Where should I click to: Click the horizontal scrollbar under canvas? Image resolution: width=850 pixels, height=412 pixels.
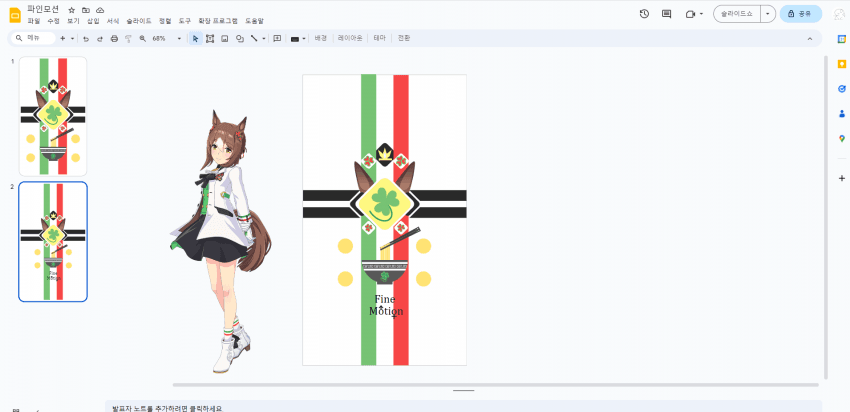[495, 385]
